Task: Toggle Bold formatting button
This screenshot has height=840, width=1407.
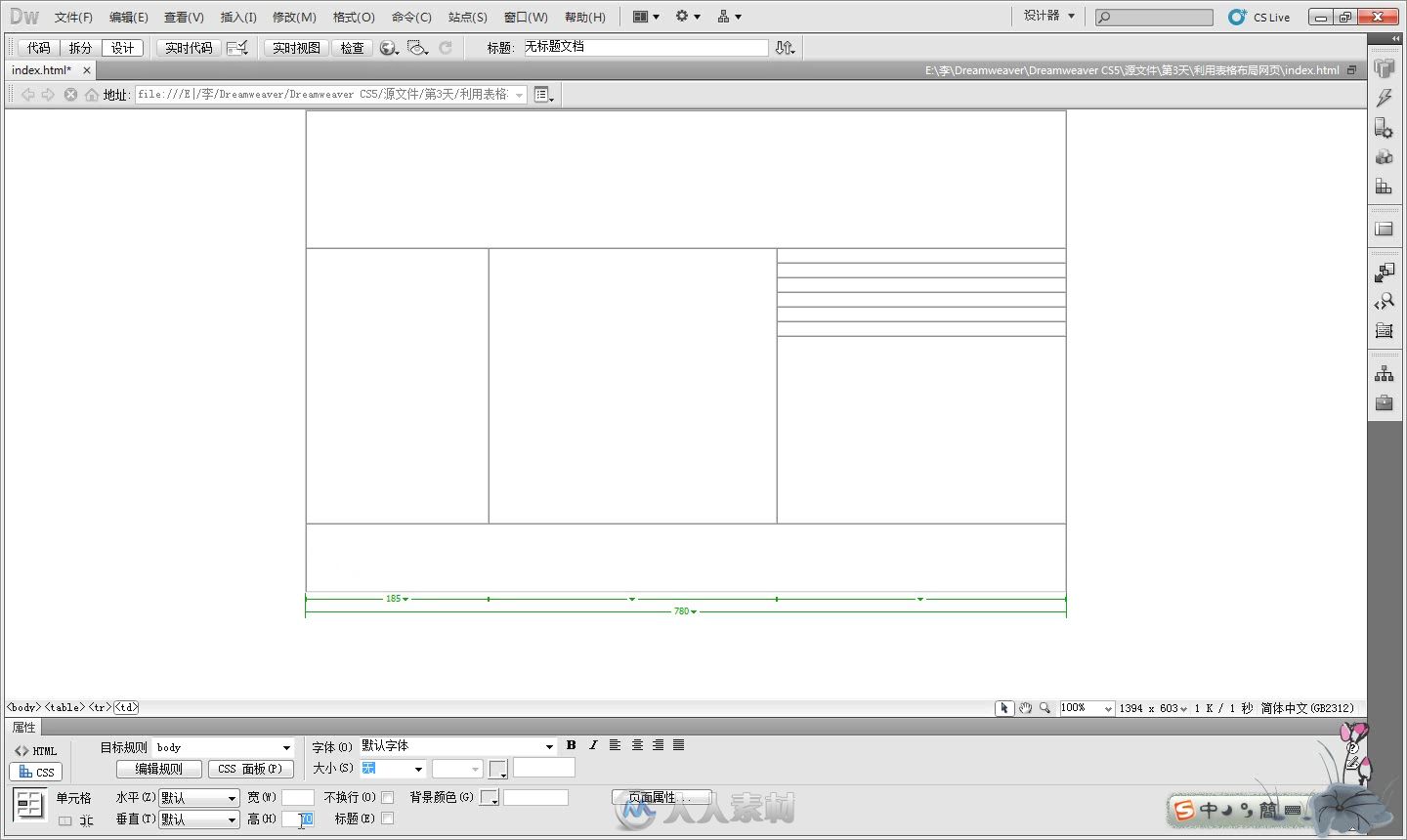Action: (572, 745)
